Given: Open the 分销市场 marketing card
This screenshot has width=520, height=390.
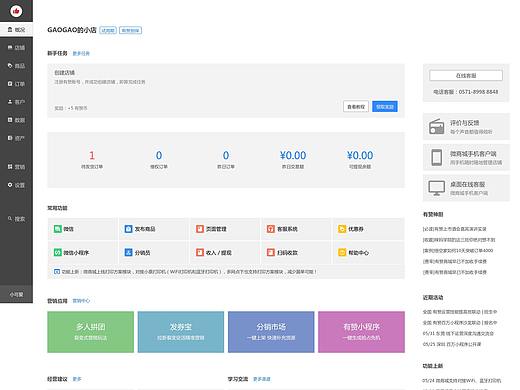Looking at the screenshot, I should tap(271, 332).
